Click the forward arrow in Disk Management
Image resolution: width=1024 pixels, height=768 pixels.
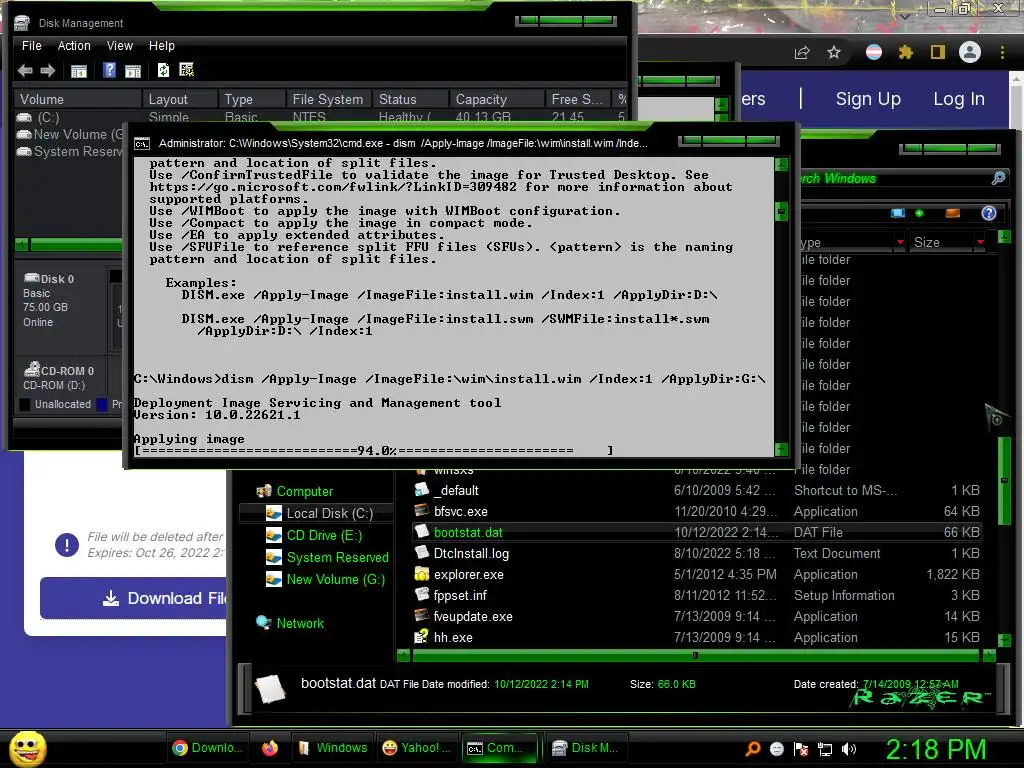pyautogui.click(x=48, y=71)
